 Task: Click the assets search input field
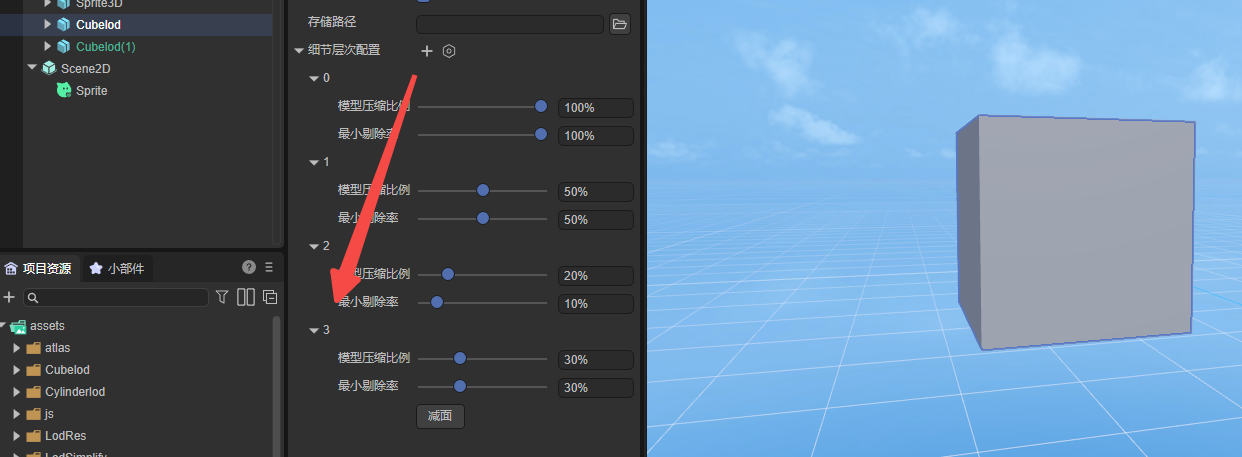(x=118, y=298)
